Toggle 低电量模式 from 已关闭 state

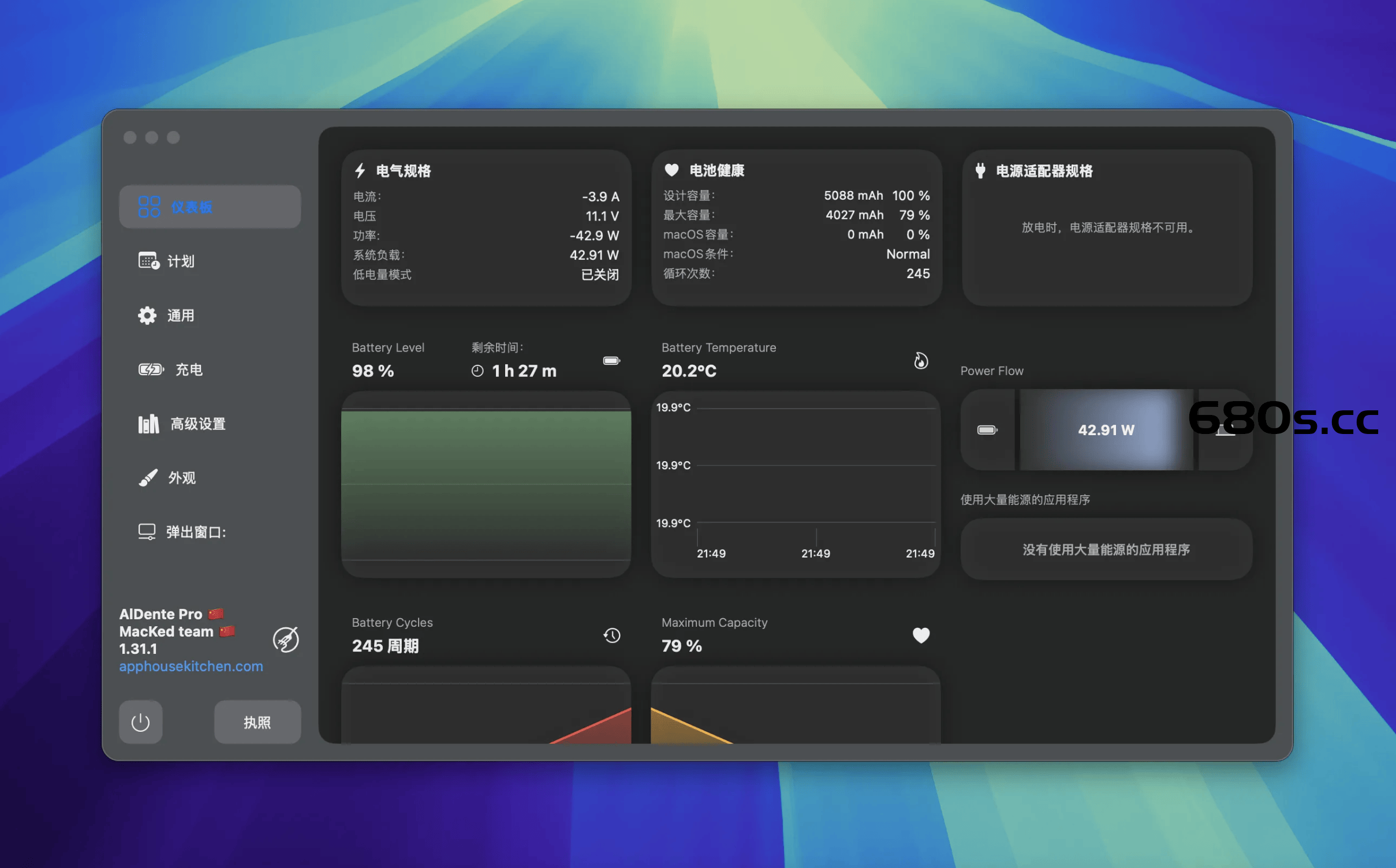pyautogui.click(x=598, y=275)
